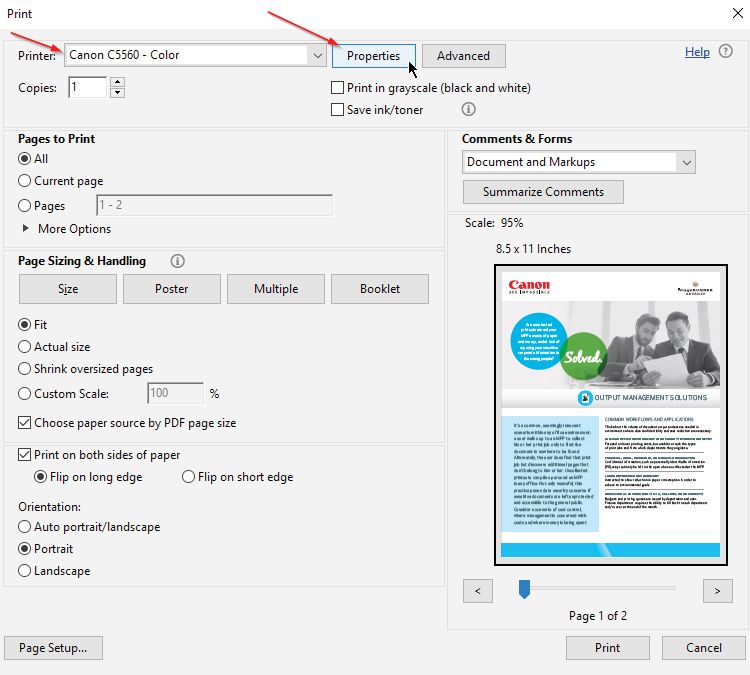Image resolution: width=750 pixels, height=675 pixels.
Task: Decrease copies with the down spinner arrow
Action: [x=117, y=93]
